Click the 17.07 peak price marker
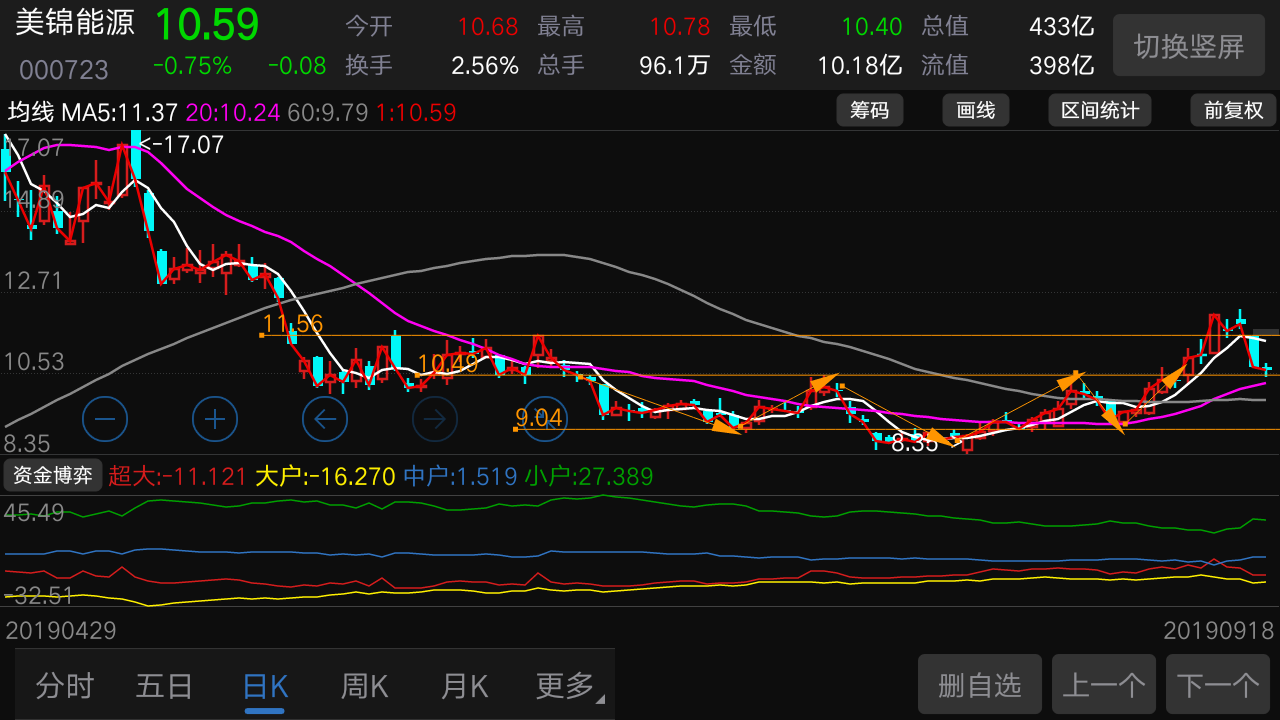 pyautogui.click(x=181, y=145)
